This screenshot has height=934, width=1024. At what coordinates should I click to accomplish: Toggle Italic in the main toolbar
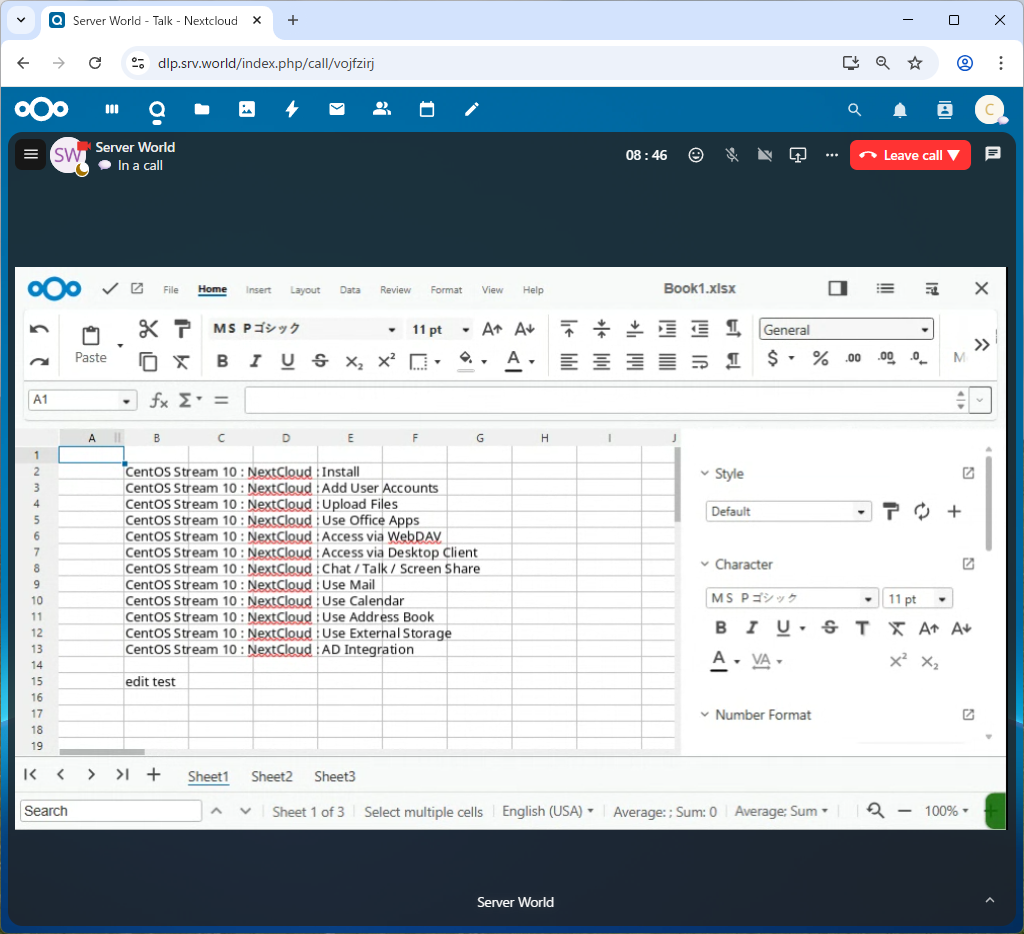pos(255,361)
